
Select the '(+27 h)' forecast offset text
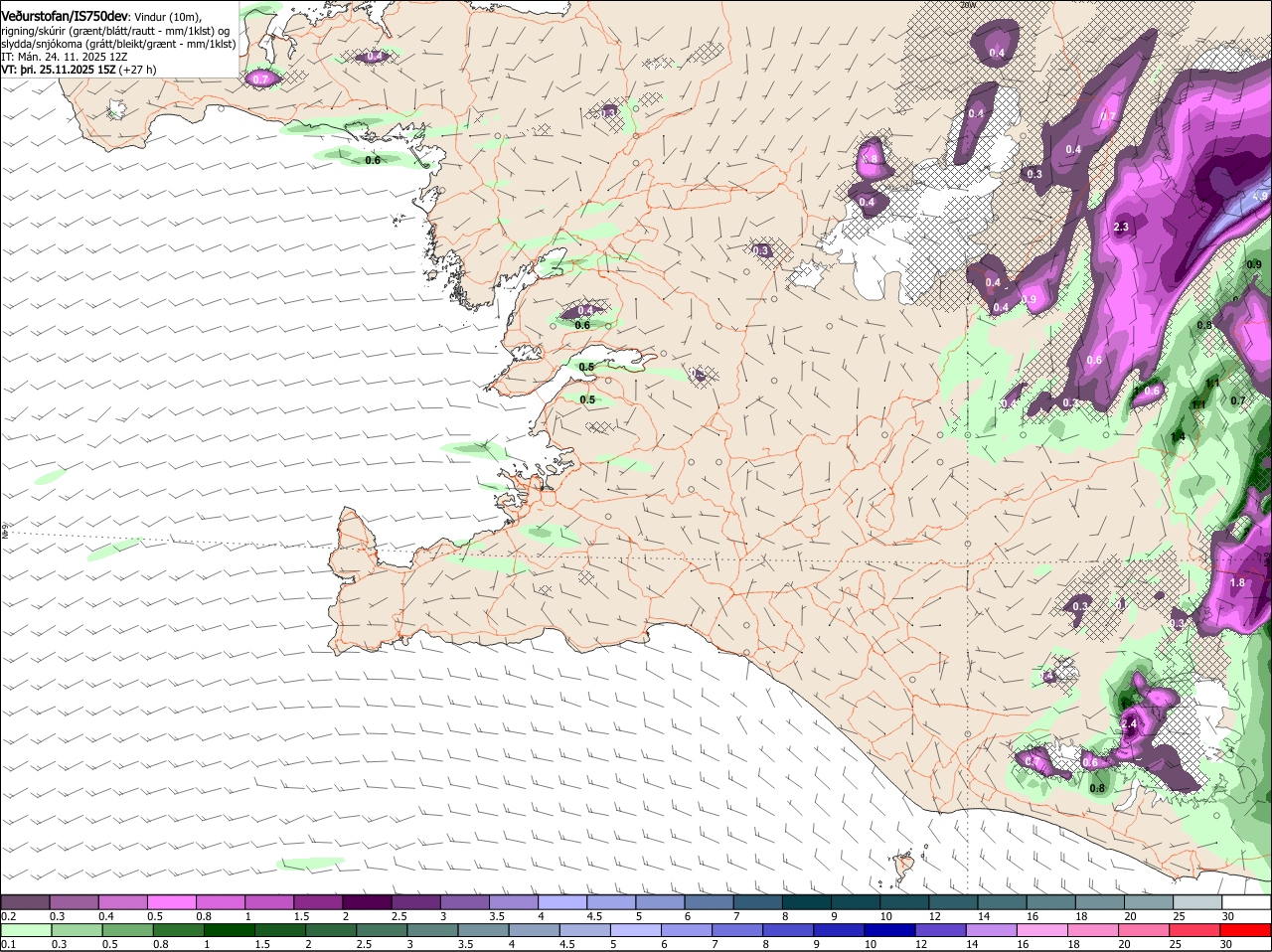pos(137,70)
